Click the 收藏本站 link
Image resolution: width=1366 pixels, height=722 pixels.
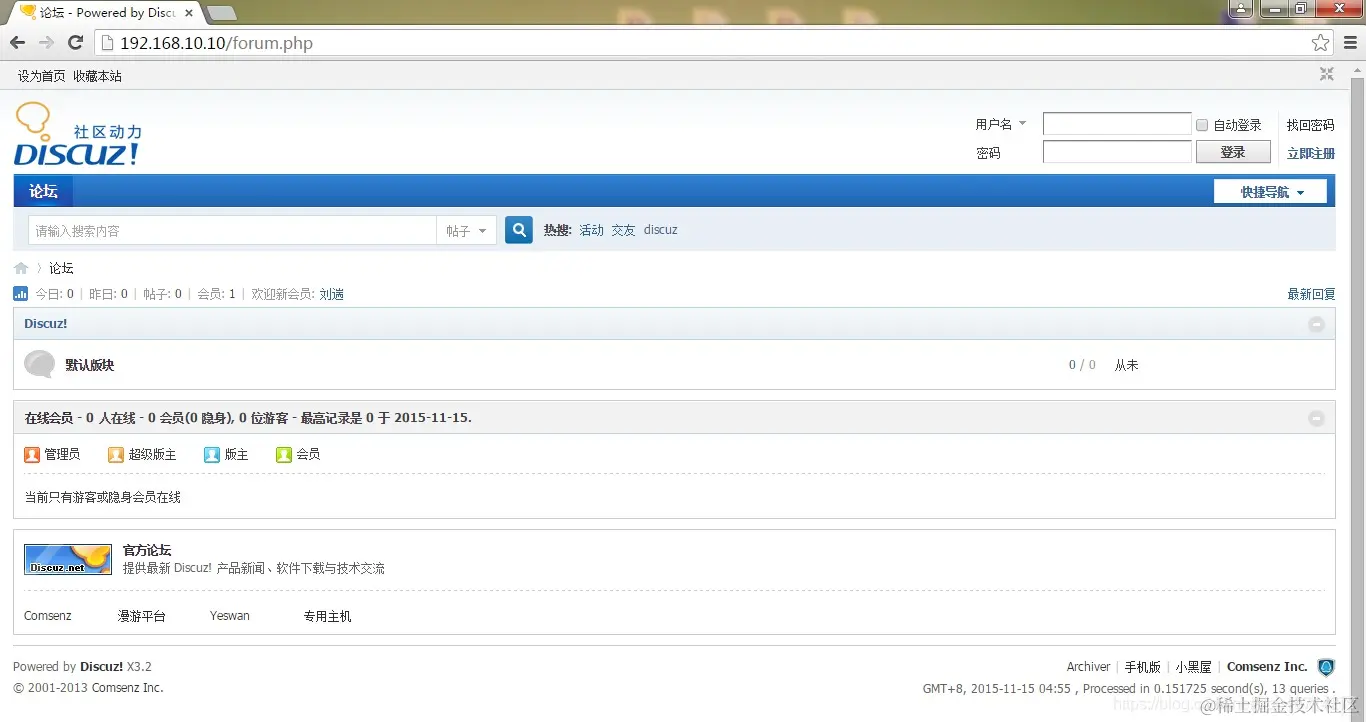pyautogui.click(x=97, y=76)
